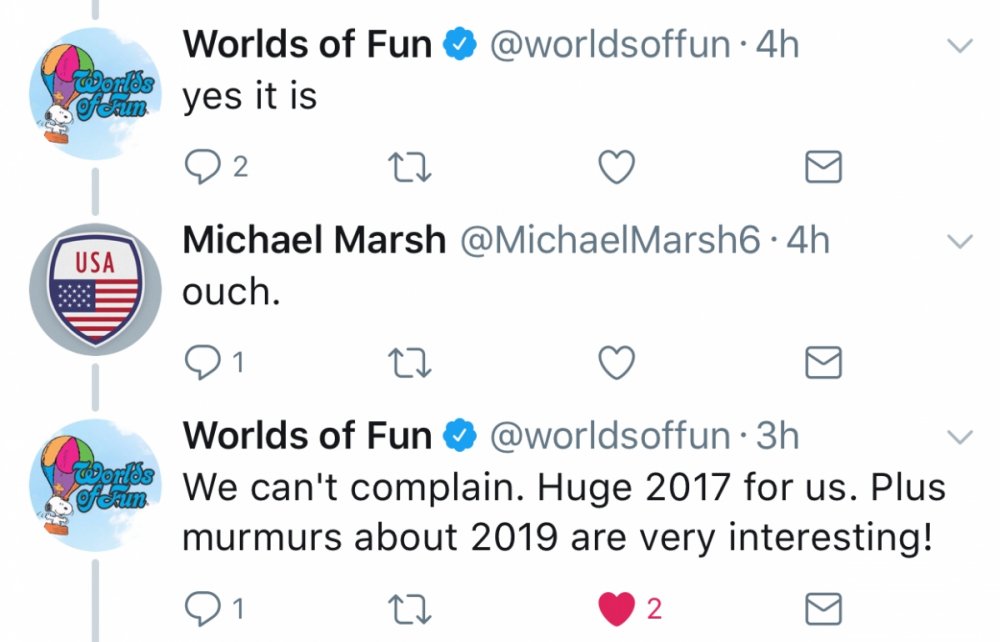
Task: Message the "We can't complain" tweet envelope icon
Action: pos(823,607)
